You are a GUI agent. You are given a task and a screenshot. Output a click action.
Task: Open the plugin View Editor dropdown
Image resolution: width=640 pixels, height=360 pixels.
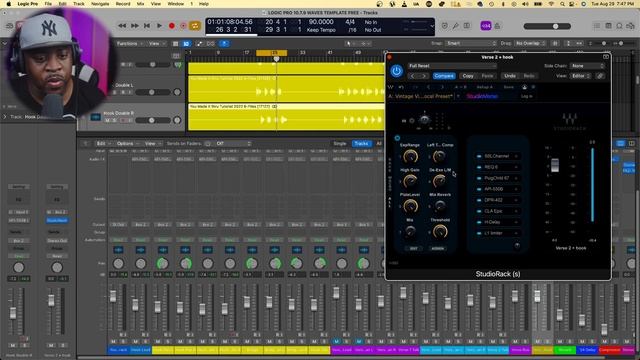point(581,76)
